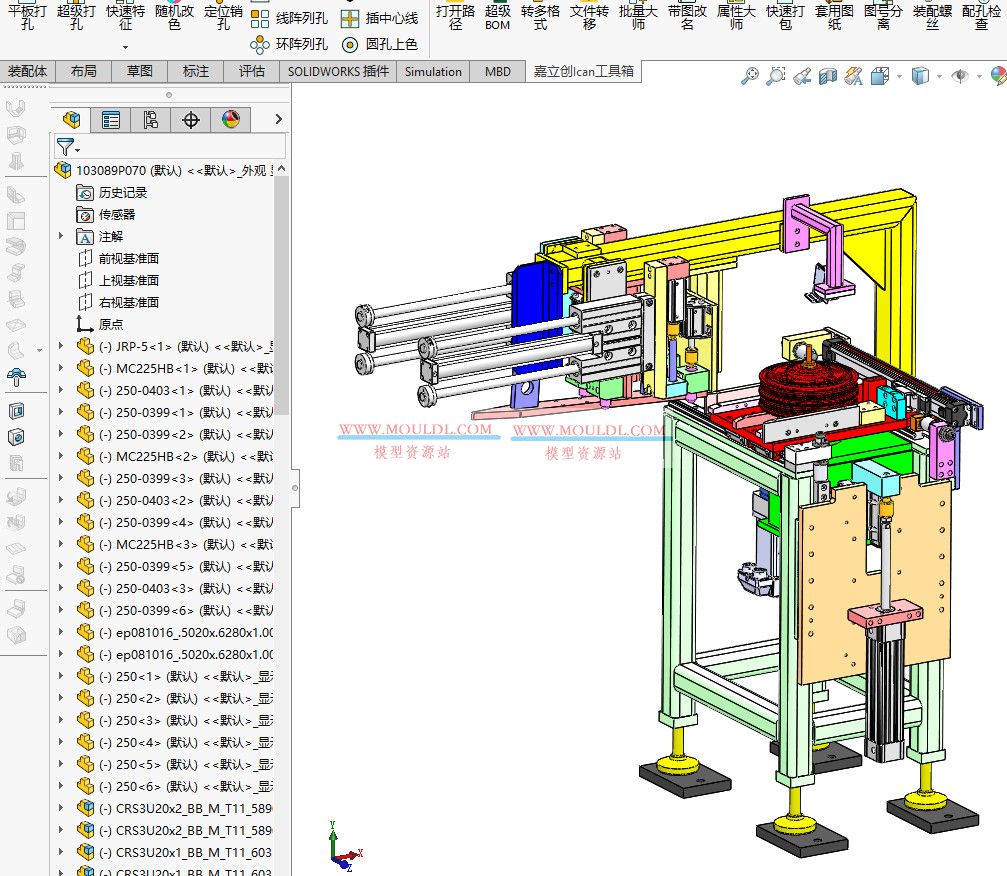The height and width of the screenshot is (876, 1007).
Task: Click the 属性大师 toolbar icon
Action: 736,17
